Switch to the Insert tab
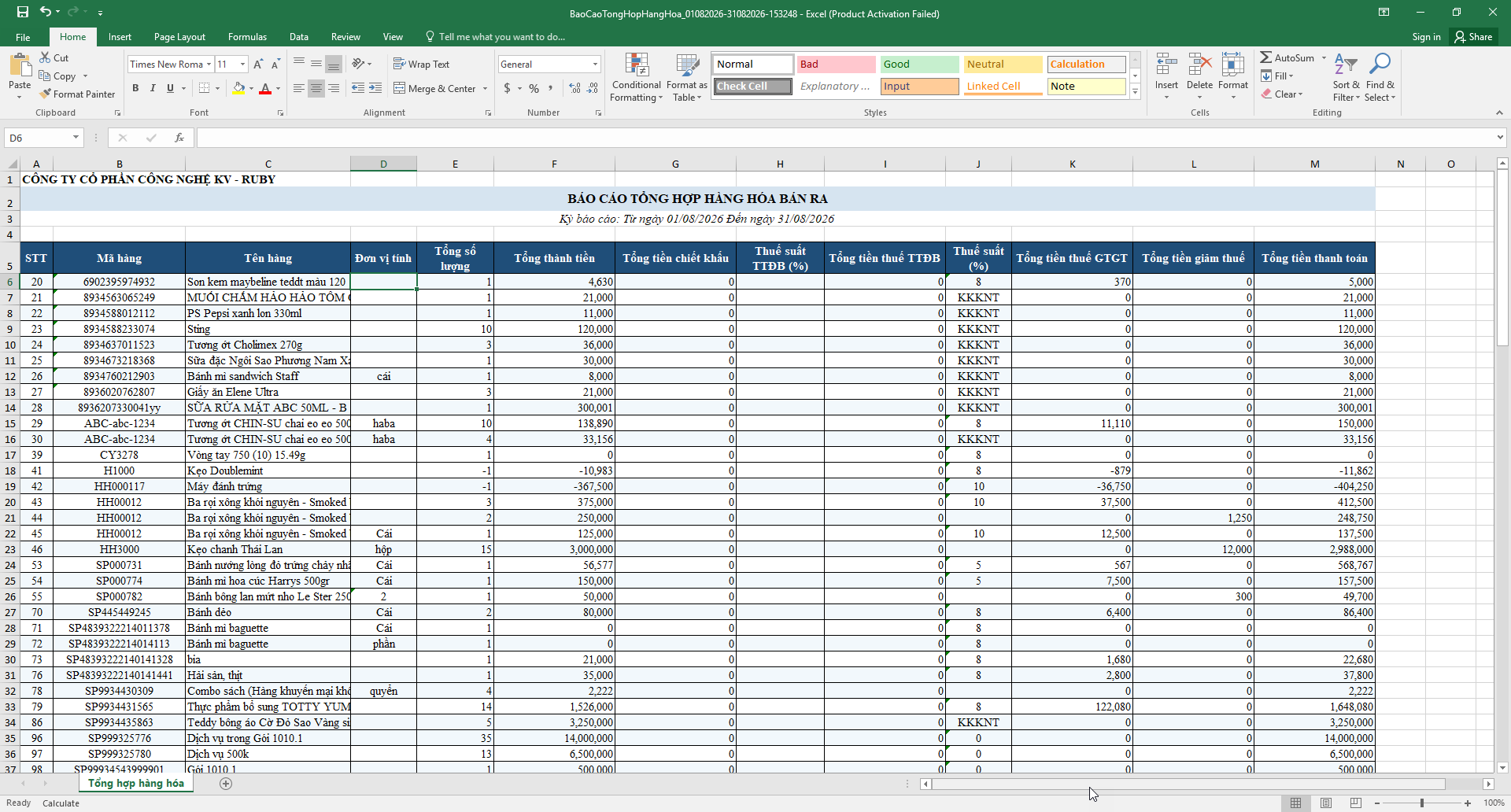1511x812 pixels. (x=120, y=37)
